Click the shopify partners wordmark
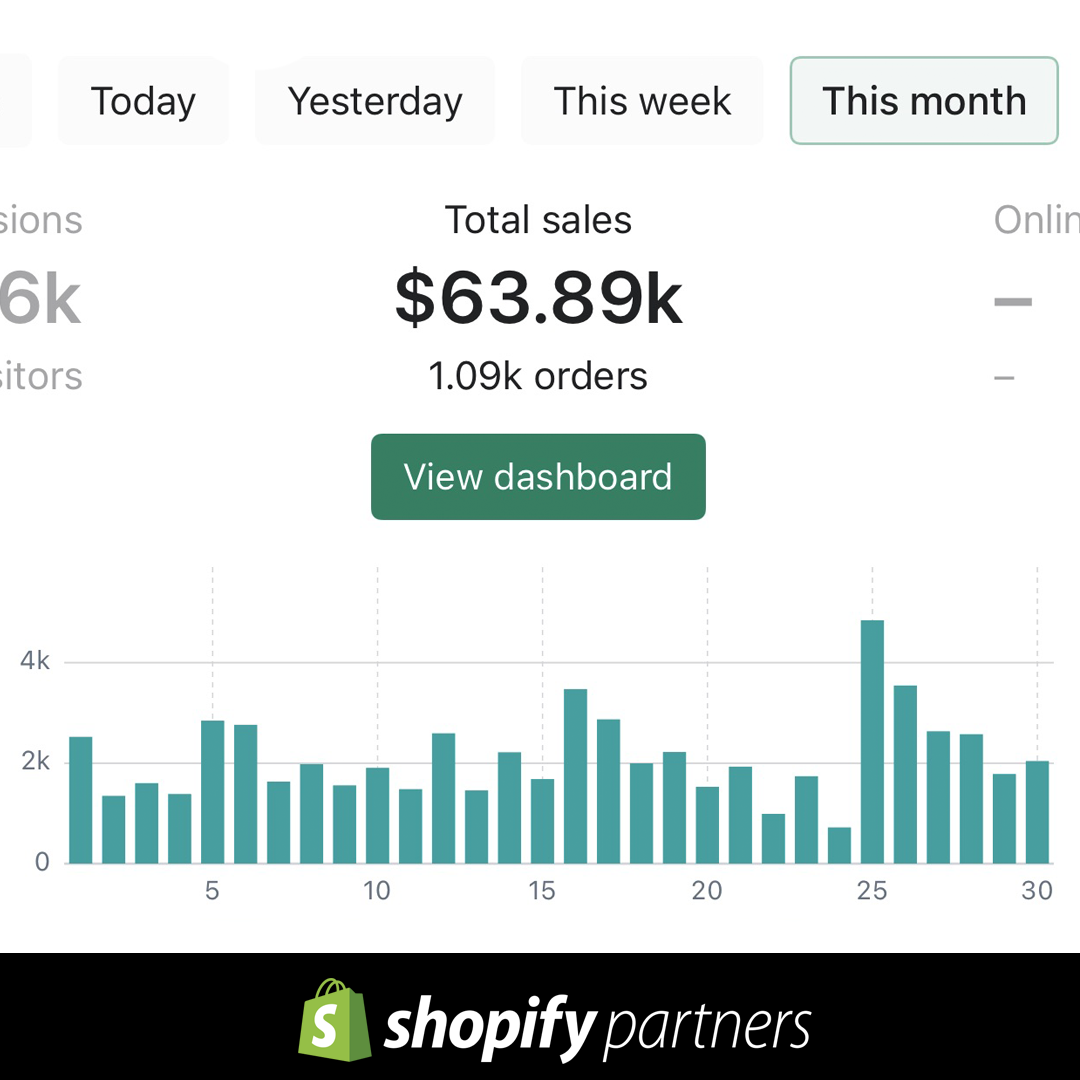Viewport: 1080px width, 1080px height. click(x=597, y=1026)
